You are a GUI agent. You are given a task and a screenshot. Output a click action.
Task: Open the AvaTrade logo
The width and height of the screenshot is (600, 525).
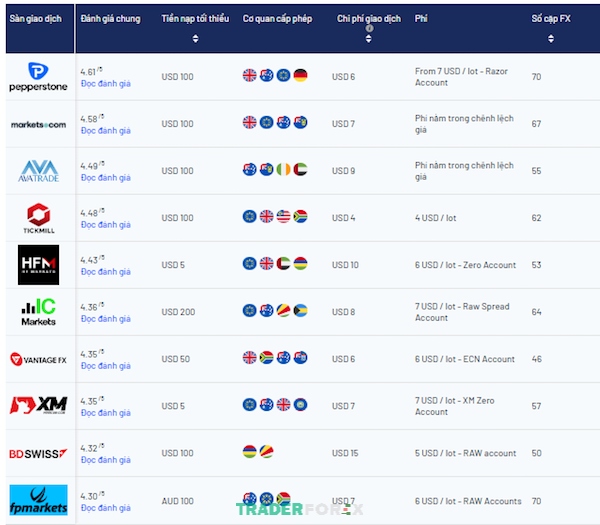[x=38, y=171]
